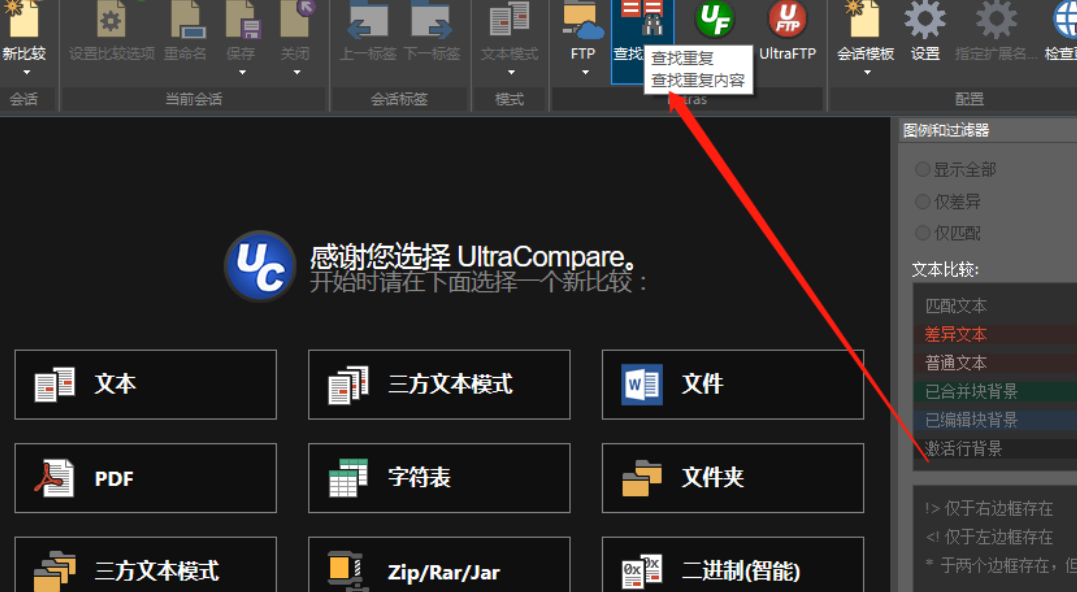This screenshot has height=592, width=1077.
Task: Click the 仅于右边框存在 legend entry
Action: click(989, 508)
